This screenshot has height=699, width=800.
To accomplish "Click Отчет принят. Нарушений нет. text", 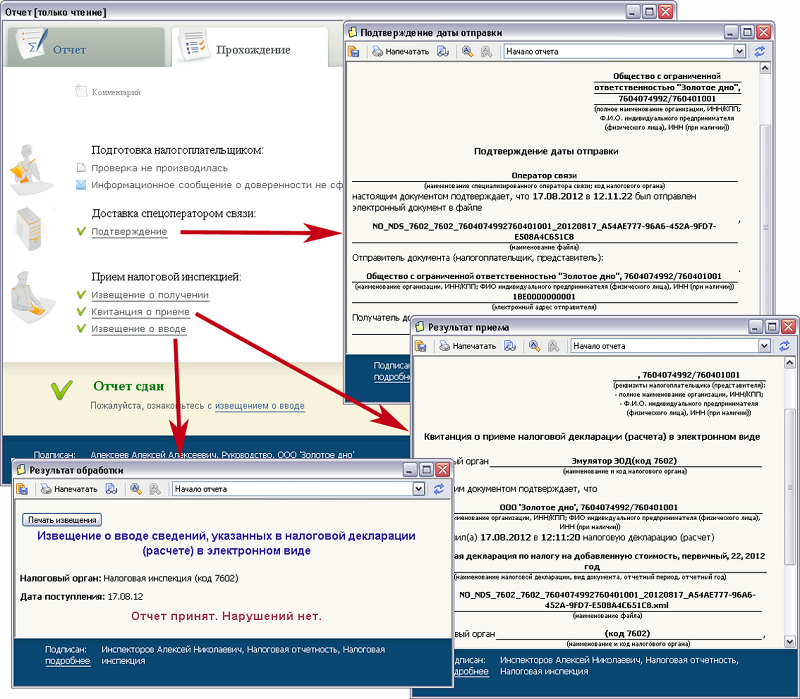I will coord(227,616).
